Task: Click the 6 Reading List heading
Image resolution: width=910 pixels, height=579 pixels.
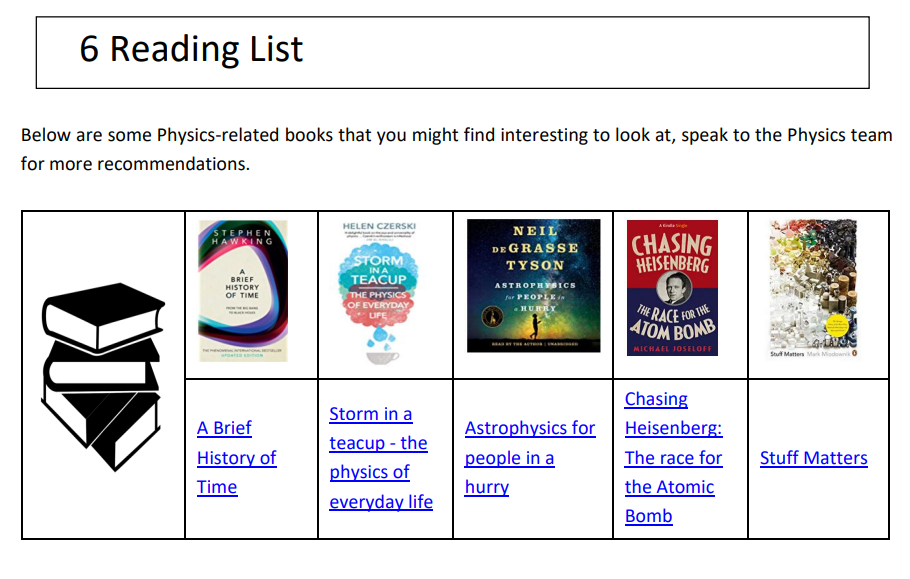Action: tap(191, 49)
